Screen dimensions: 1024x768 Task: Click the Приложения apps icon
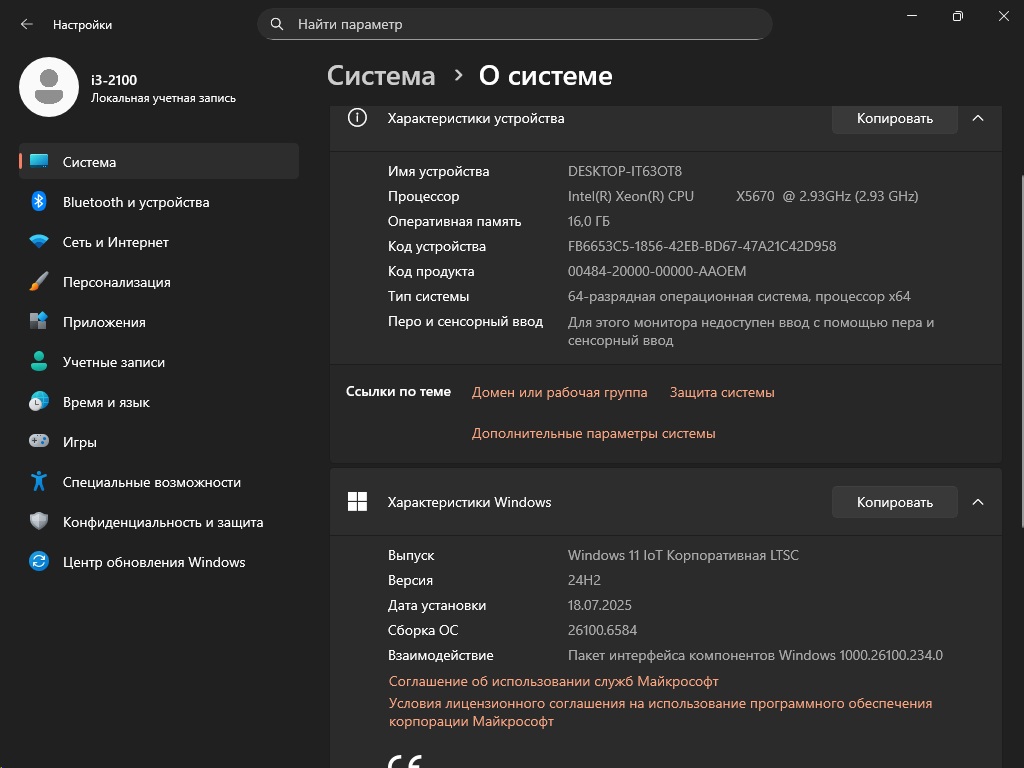tap(39, 321)
